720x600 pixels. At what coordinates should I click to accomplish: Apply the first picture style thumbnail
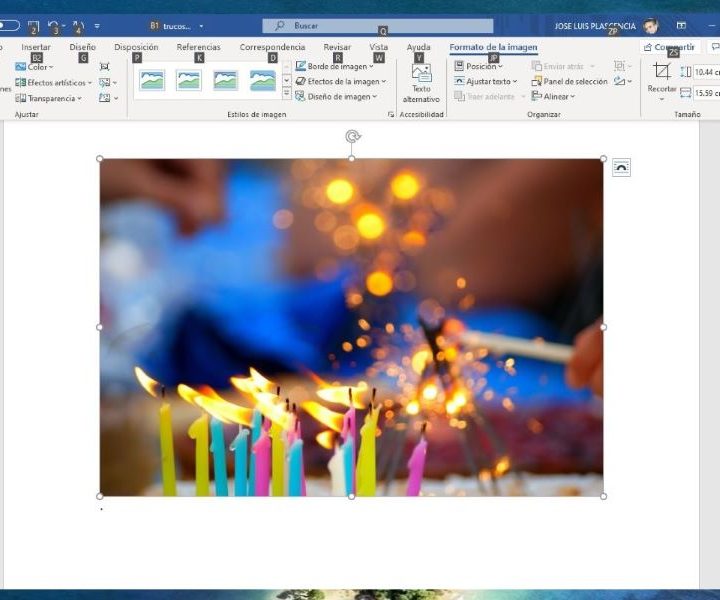152,80
